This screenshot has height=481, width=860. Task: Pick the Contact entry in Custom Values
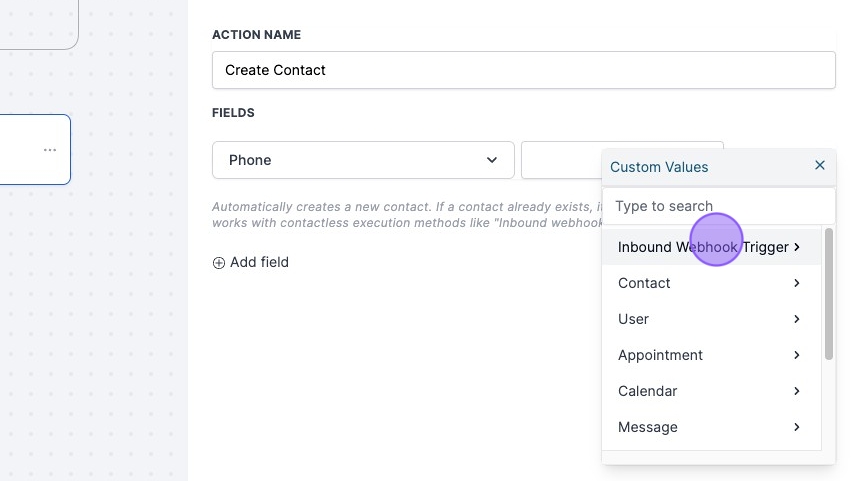(644, 283)
